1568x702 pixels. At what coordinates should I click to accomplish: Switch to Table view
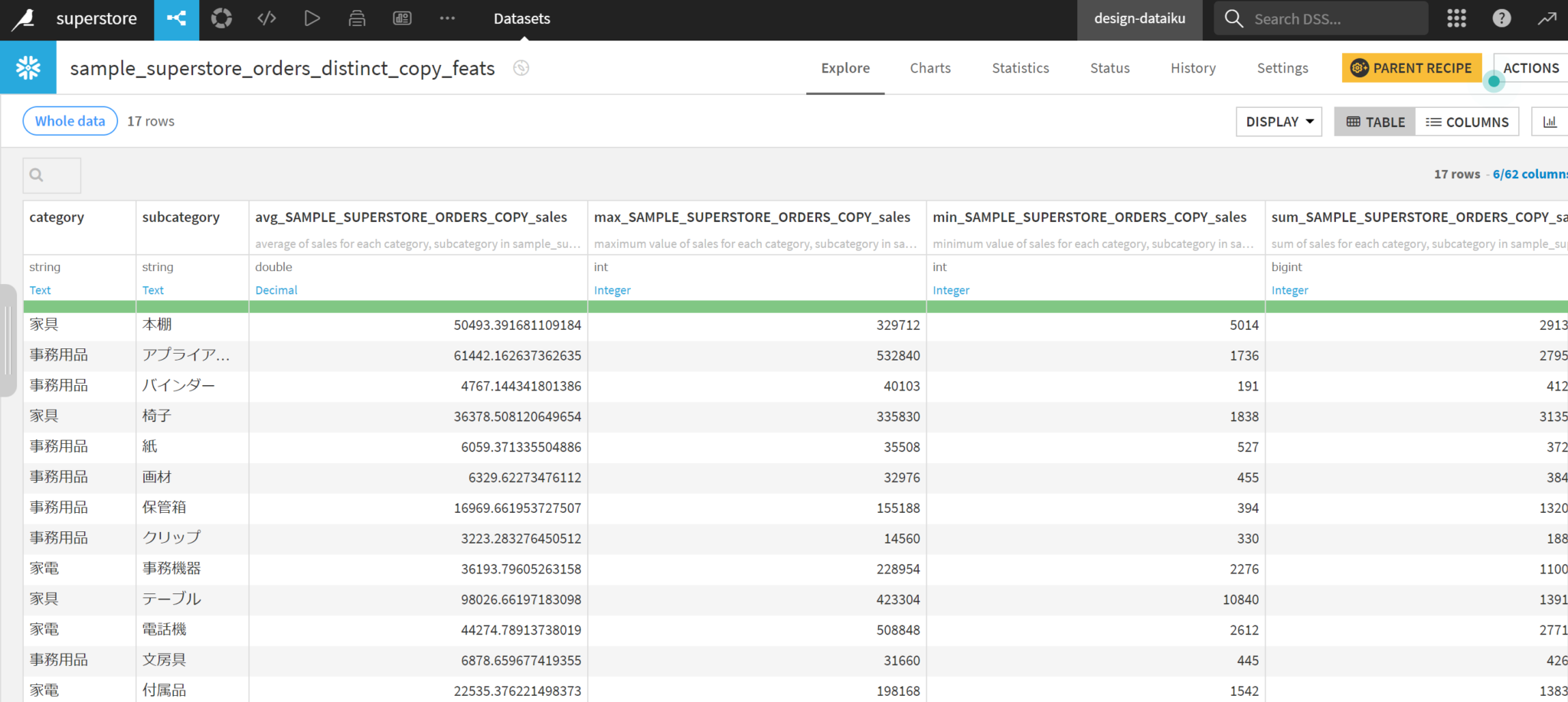(x=1374, y=121)
